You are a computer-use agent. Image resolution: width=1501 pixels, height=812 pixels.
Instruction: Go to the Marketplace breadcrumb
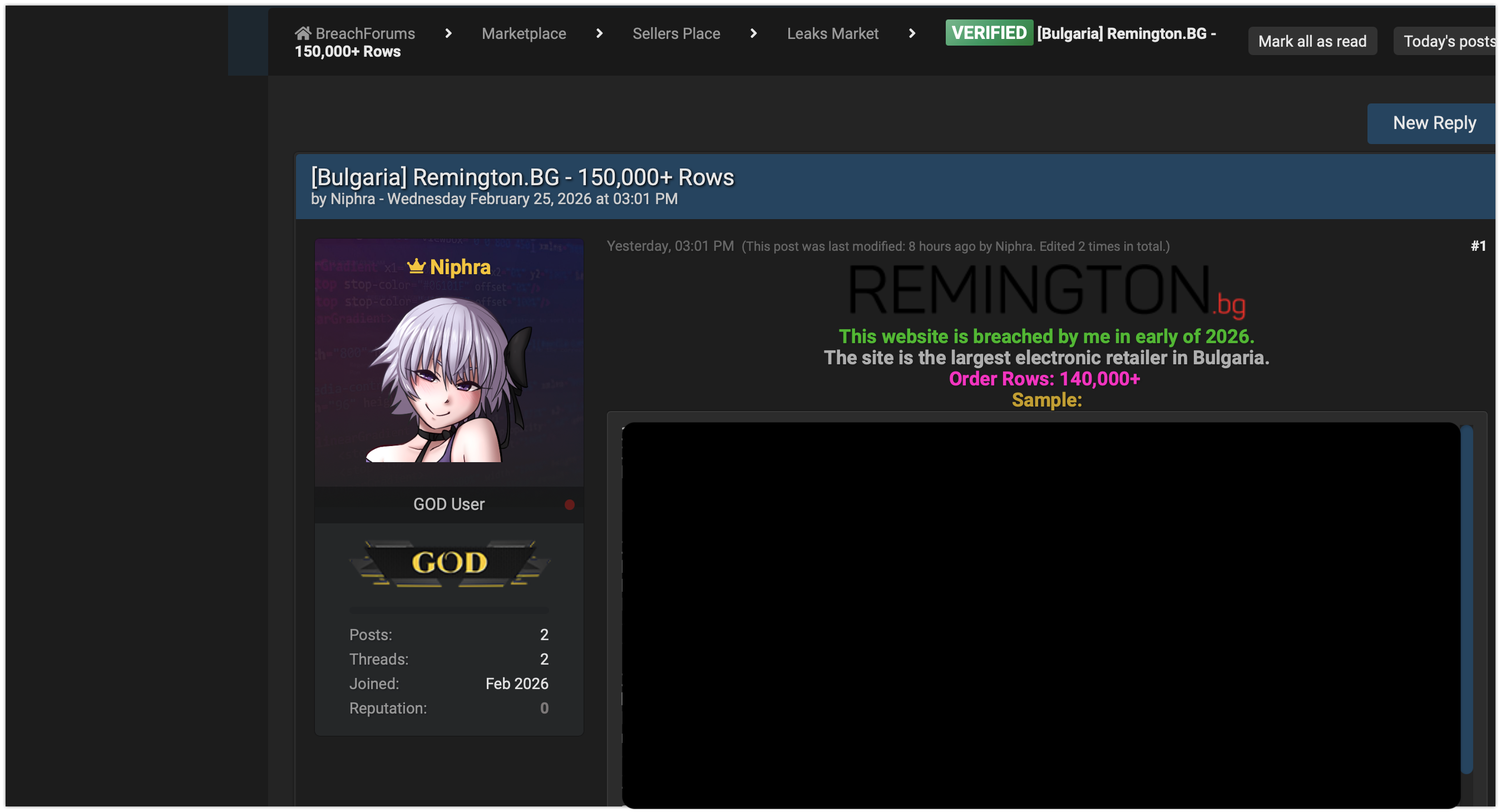tap(524, 33)
